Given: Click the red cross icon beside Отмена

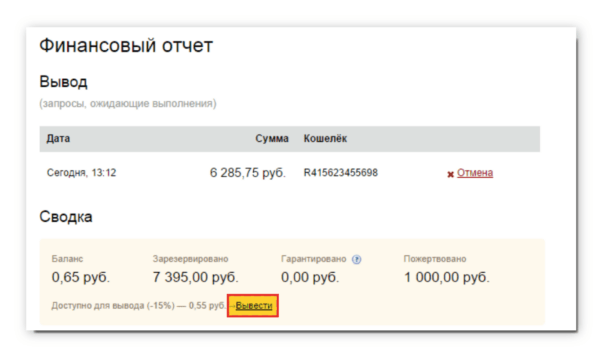Looking at the screenshot, I should [x=450, y=174].
